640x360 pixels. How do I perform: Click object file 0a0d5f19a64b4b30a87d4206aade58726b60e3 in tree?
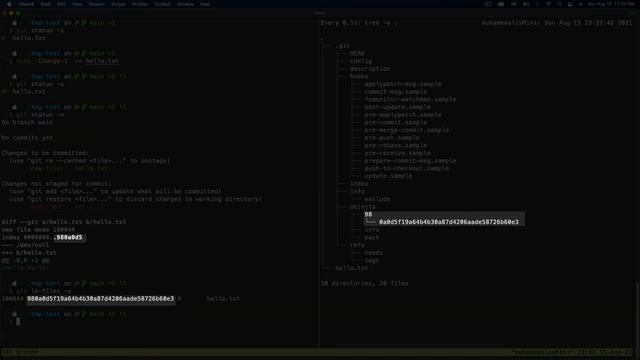tap(449, 222)
